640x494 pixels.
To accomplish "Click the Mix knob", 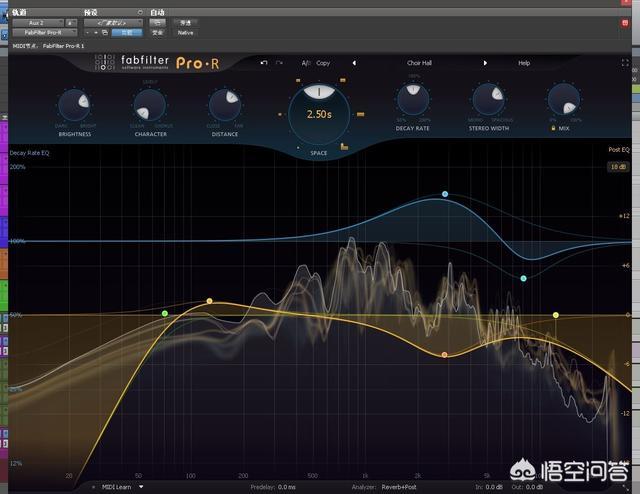I will [564, 99].
